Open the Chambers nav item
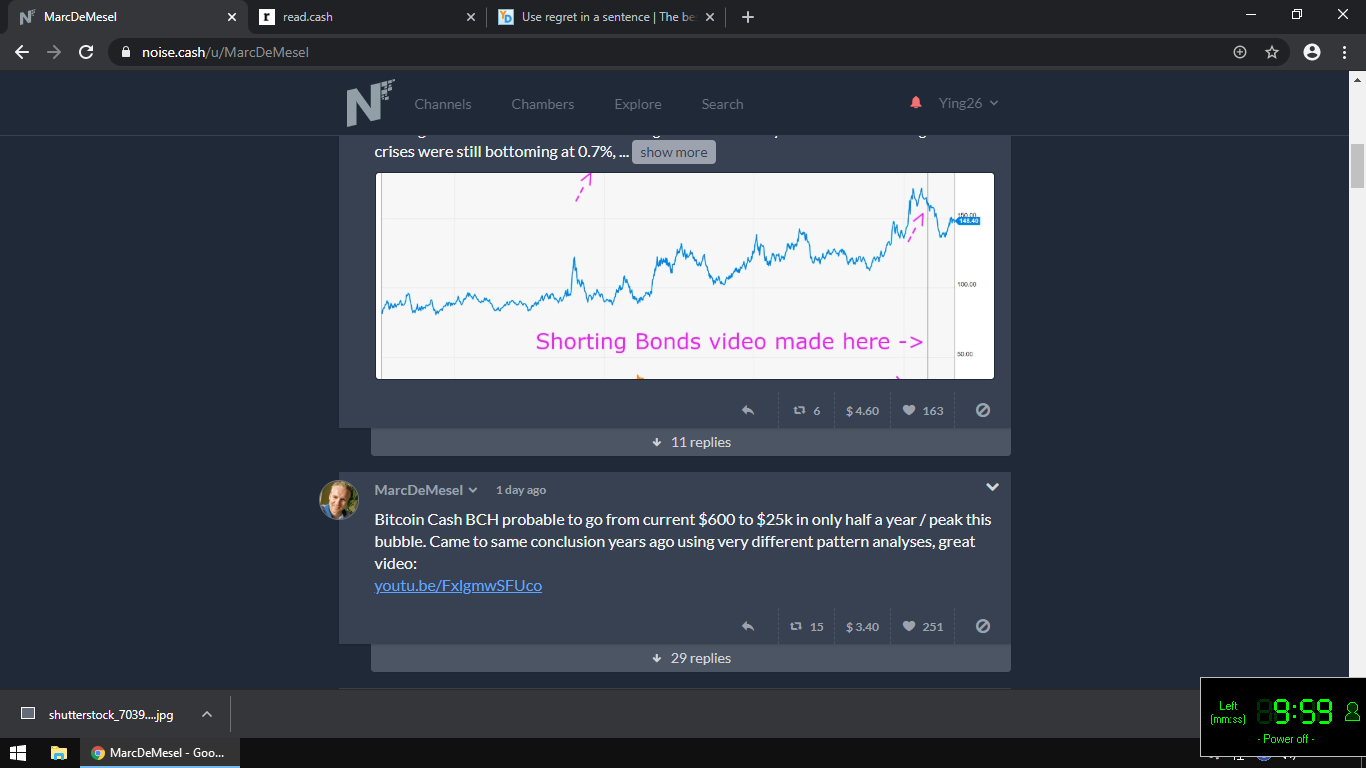The height and width of the screenshot is (768, 1366). click(x=543, y=104)
